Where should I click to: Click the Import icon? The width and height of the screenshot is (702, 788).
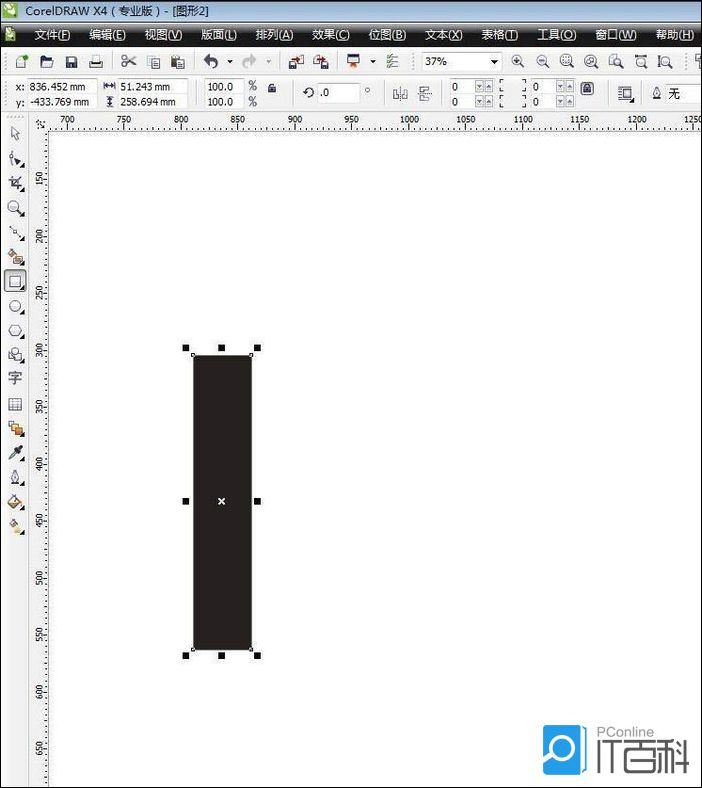click(x=296, y=62)
